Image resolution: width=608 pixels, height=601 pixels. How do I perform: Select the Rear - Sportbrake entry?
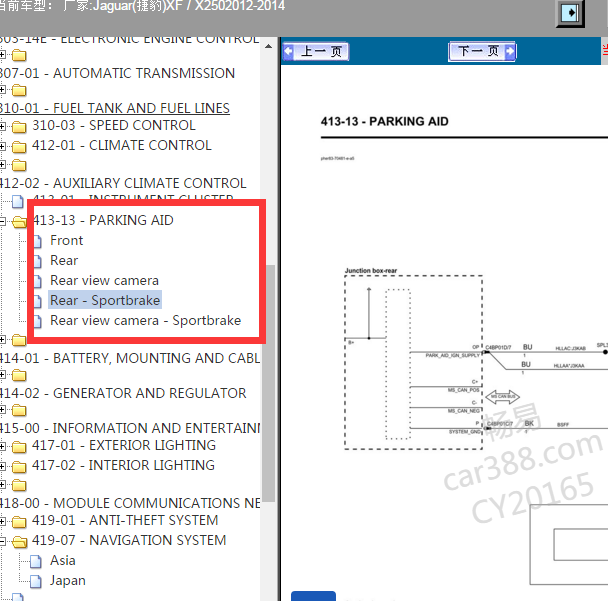[x=105, y=300]
